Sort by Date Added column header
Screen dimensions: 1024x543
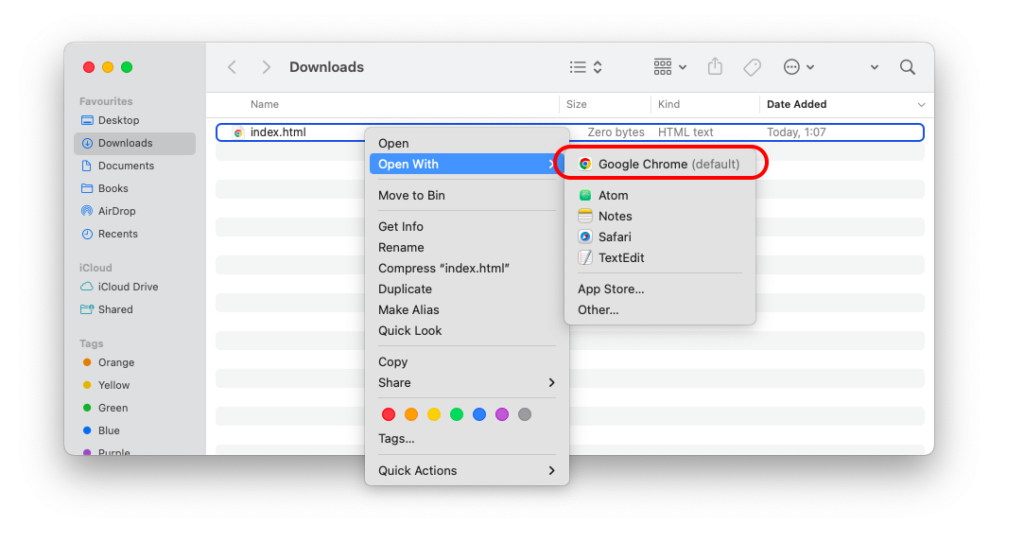click(x=796, y=105)
